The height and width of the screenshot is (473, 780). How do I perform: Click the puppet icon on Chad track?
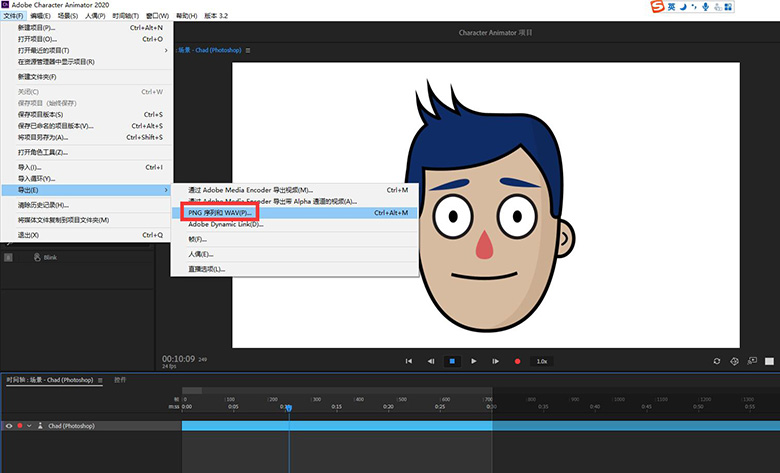click(x=40, y=426)
